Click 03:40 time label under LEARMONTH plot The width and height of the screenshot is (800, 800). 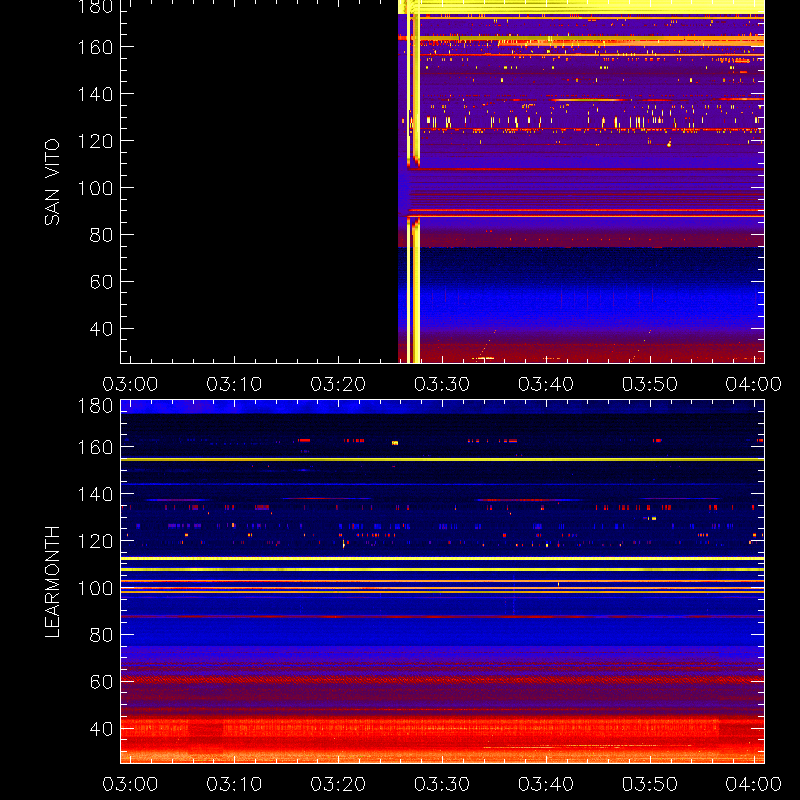click(x=546, y=784)
